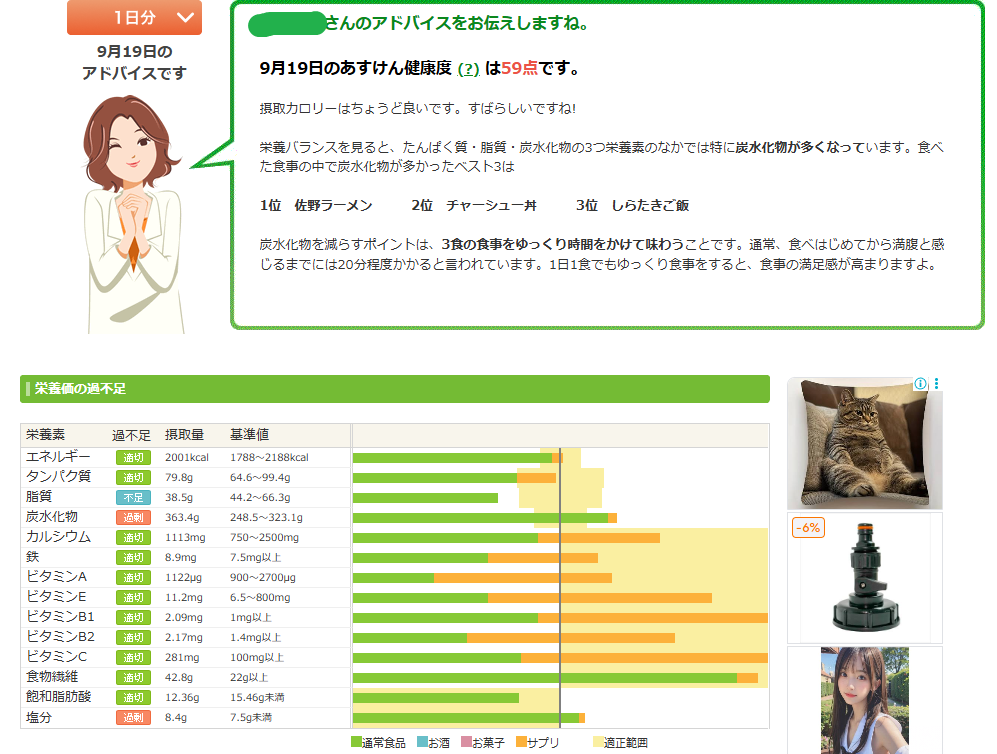Open the cat pillow ad thumbnail

click(x=864, y=443)
